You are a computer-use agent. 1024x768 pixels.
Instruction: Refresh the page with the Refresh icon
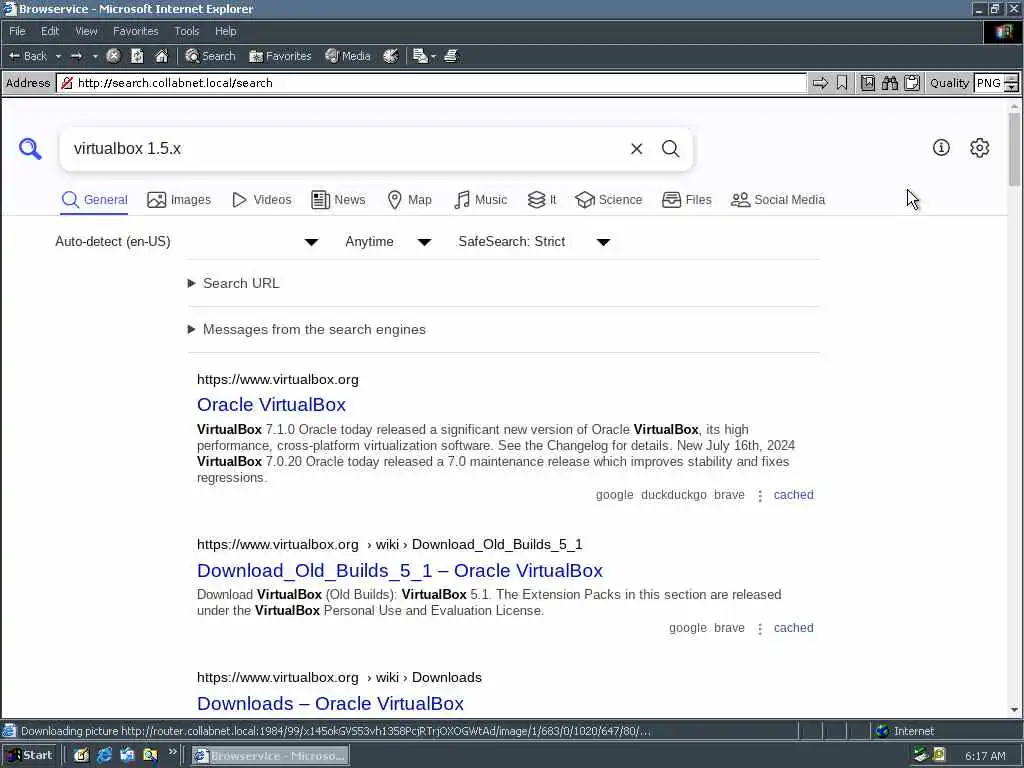[137, 56]
